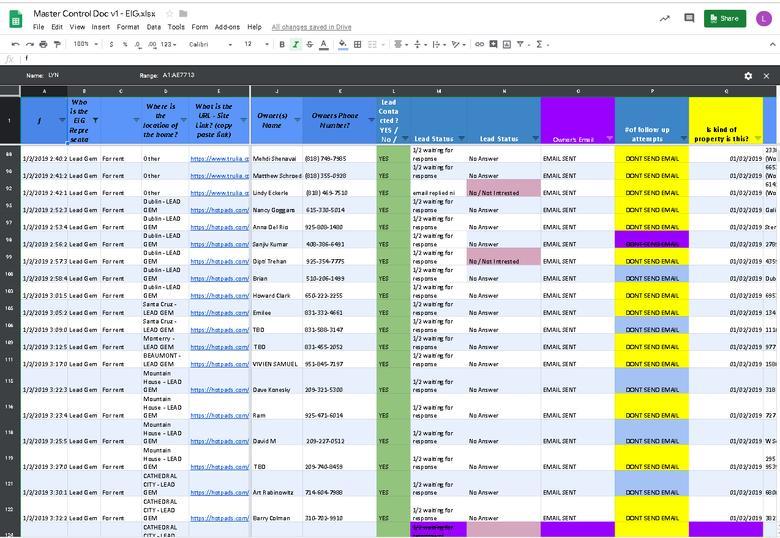Toggle bold formatting
Image resolution: width=780 pixels, height=538 pixels.
click(282, 44)
